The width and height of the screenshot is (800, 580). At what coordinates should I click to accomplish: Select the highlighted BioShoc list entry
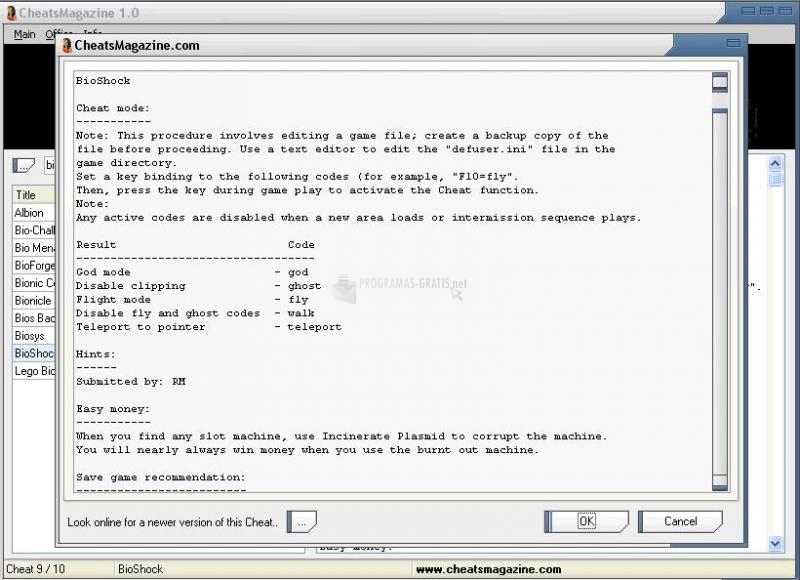(34, 354)
